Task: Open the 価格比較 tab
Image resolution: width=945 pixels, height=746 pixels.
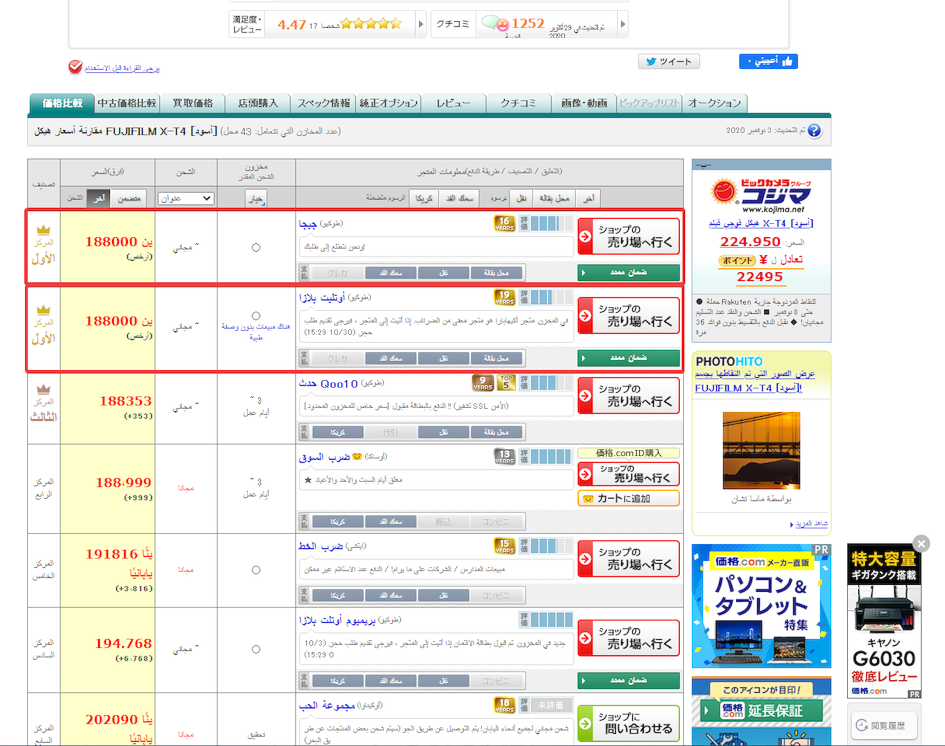Action: point(62,103)
